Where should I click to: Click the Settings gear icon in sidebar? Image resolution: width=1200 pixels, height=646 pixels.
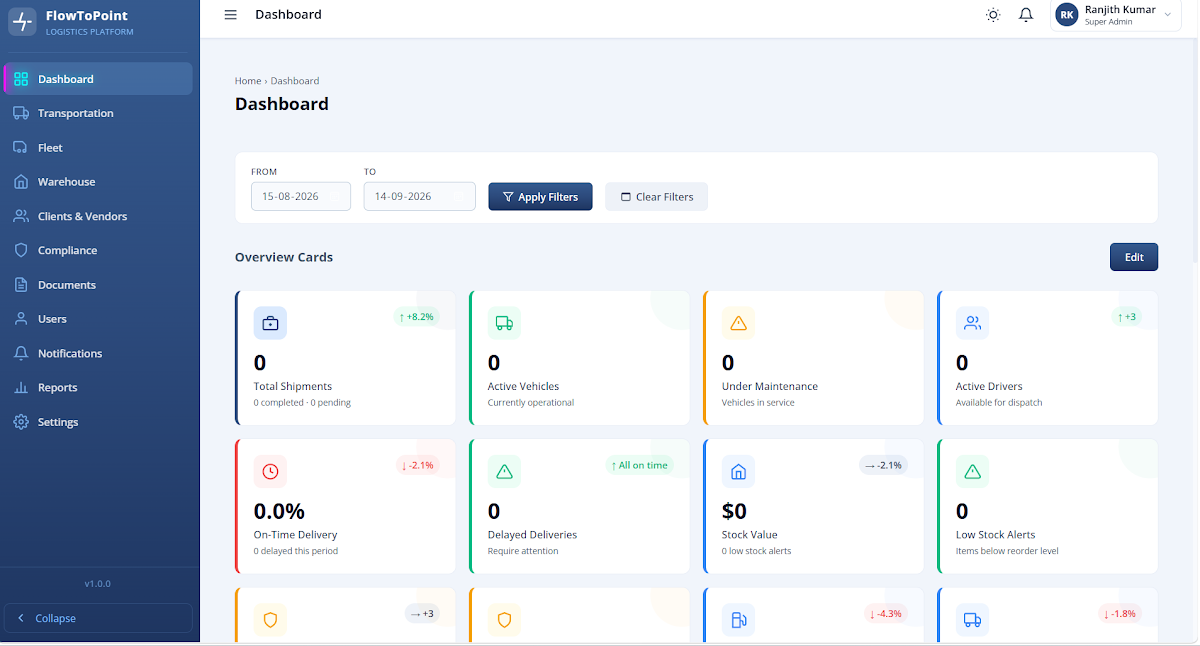[21, 422]
